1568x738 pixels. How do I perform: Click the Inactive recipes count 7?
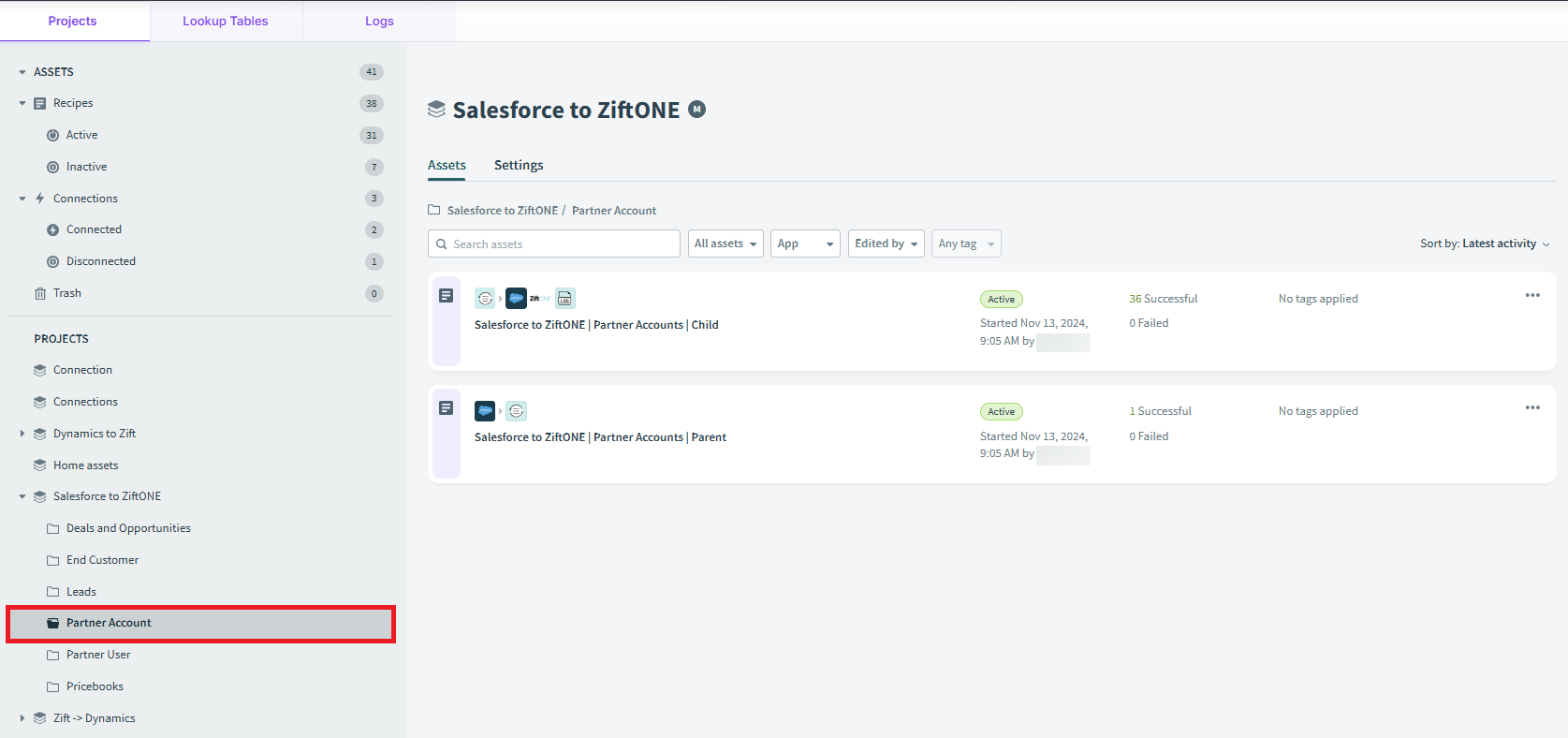pyautogui.click(x=374, y=167)
